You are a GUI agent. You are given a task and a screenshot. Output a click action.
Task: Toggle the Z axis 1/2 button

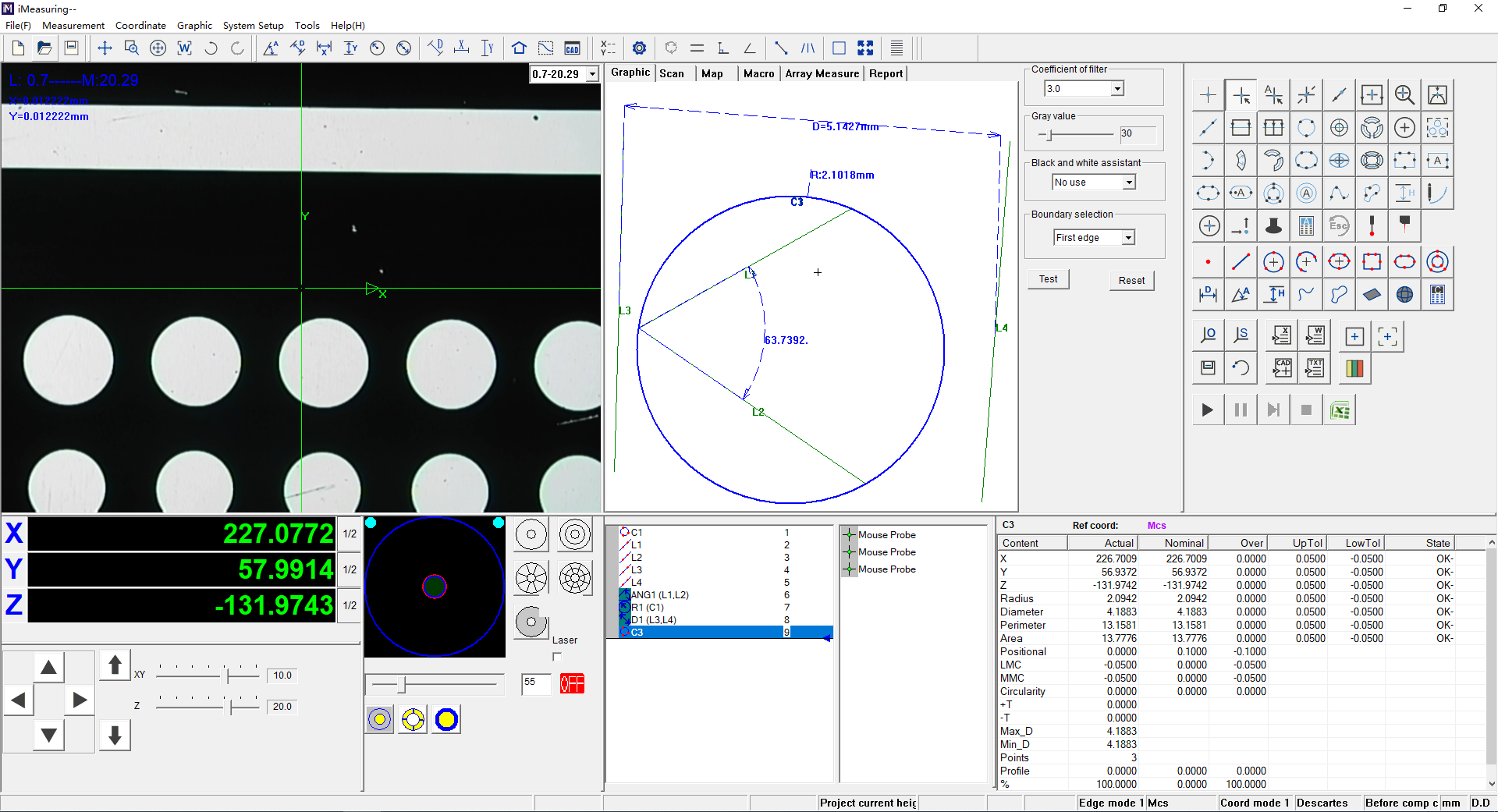[x=350, y=605]
